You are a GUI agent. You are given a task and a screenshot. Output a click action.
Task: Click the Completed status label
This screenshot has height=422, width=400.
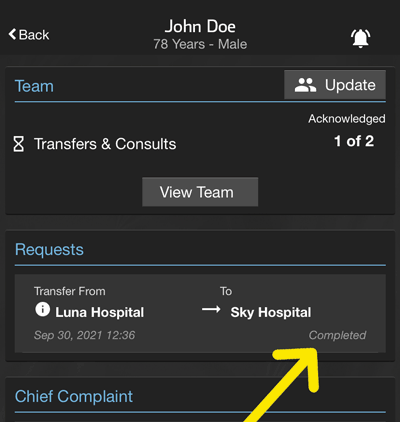pyautogui.click(x=337, y=335)
